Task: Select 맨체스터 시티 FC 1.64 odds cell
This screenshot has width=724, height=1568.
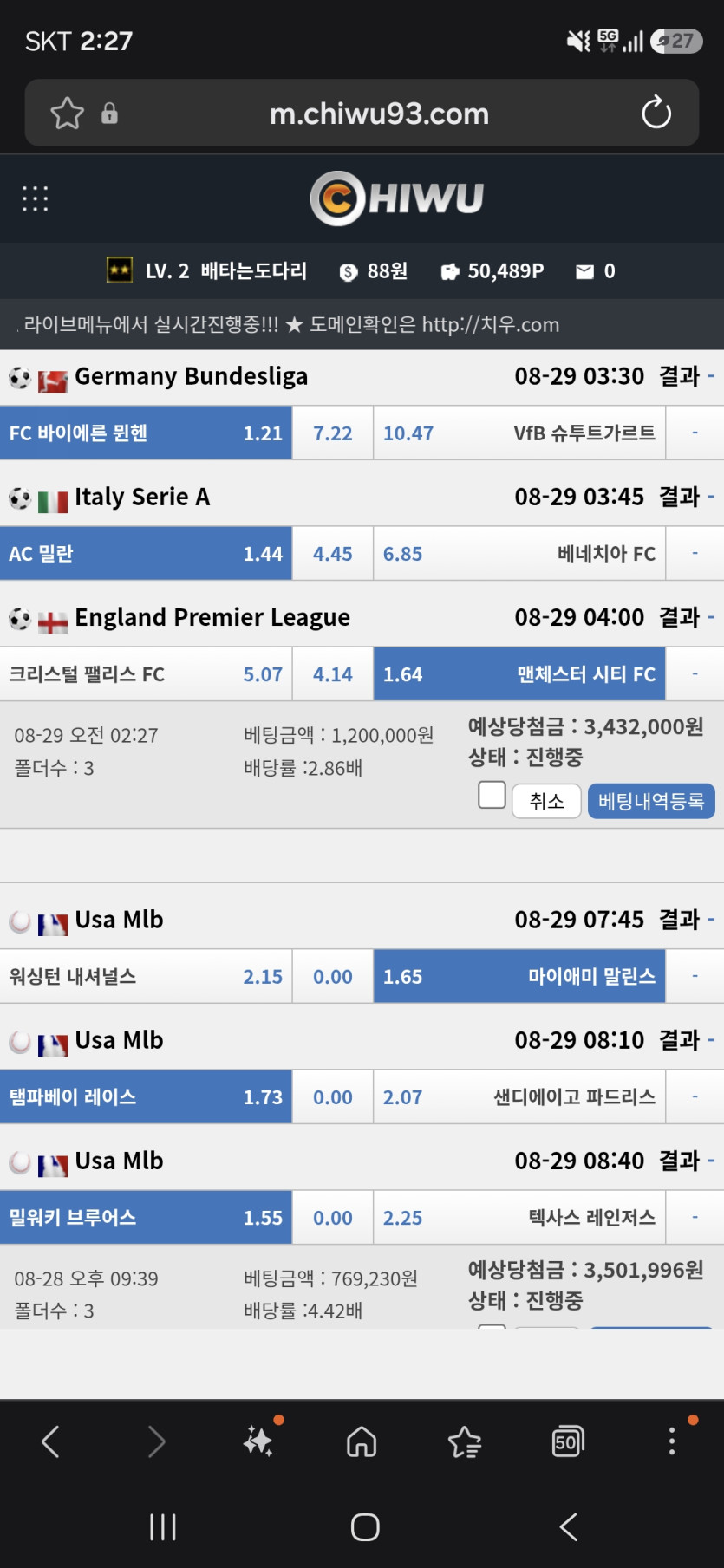Action: [519, 674]
